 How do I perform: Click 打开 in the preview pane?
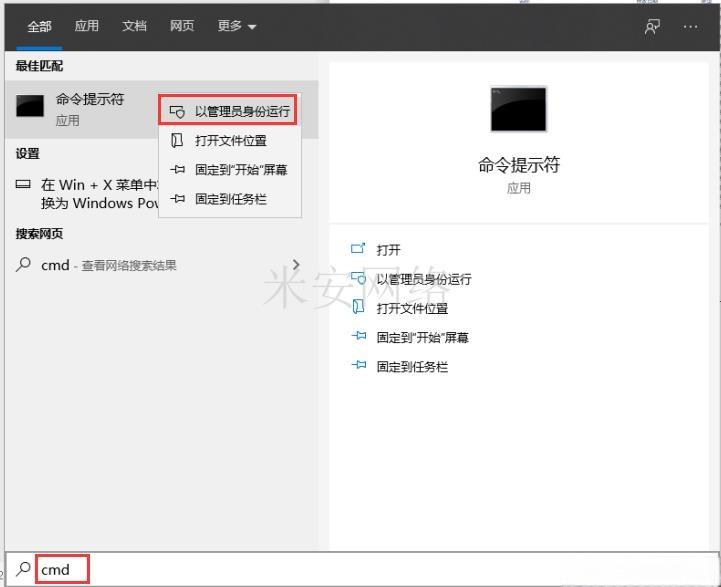(388, 250)
